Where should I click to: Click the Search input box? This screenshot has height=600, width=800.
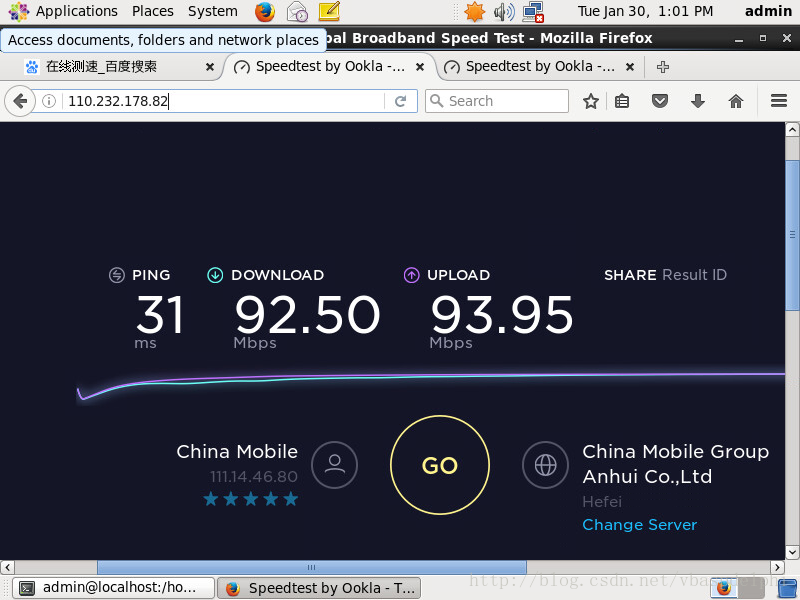point(497,101)
